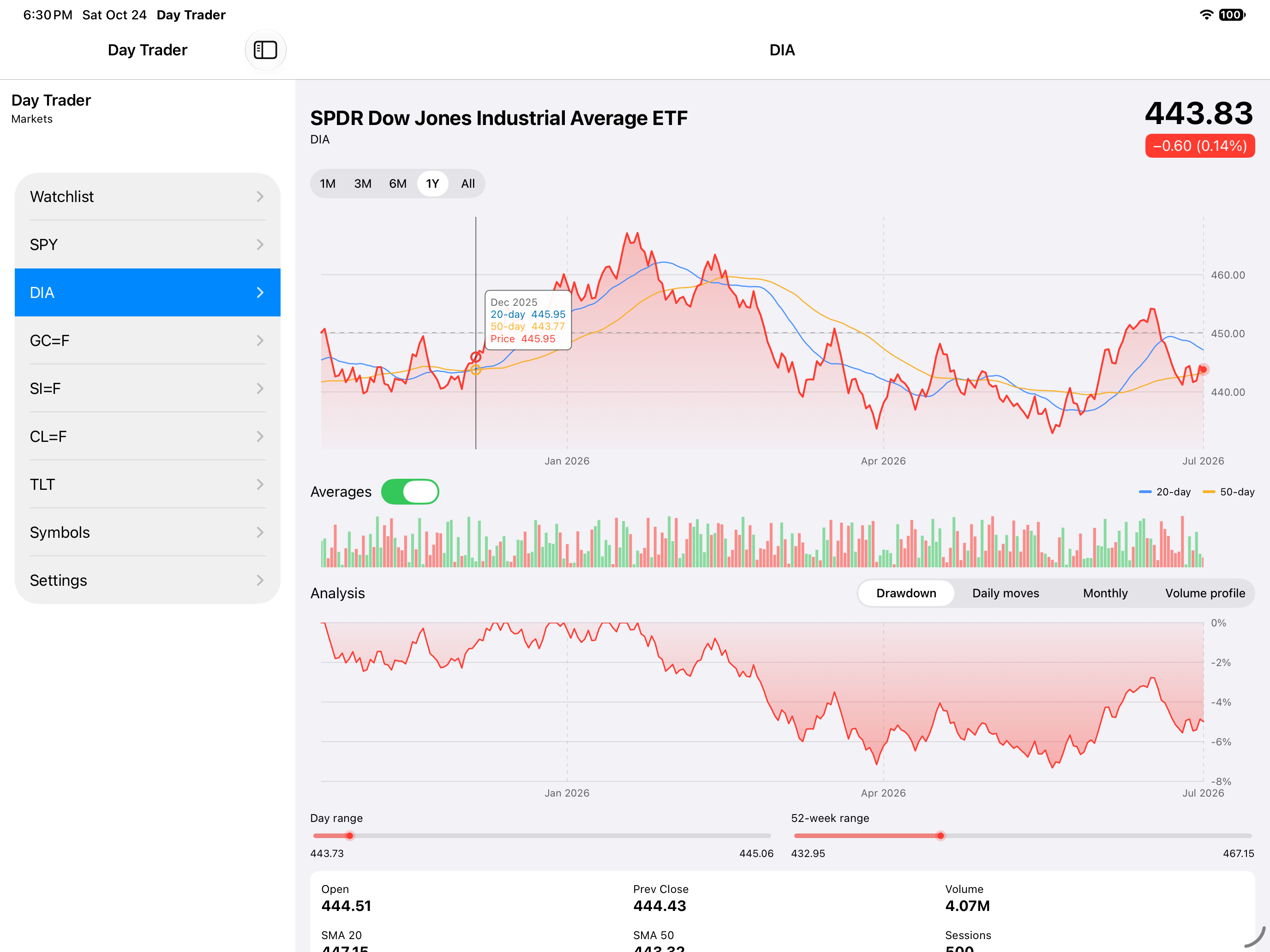Screen dimensions: 1270x952
Task: Switch chart range to 3M
Action: (x=363, y=184)
